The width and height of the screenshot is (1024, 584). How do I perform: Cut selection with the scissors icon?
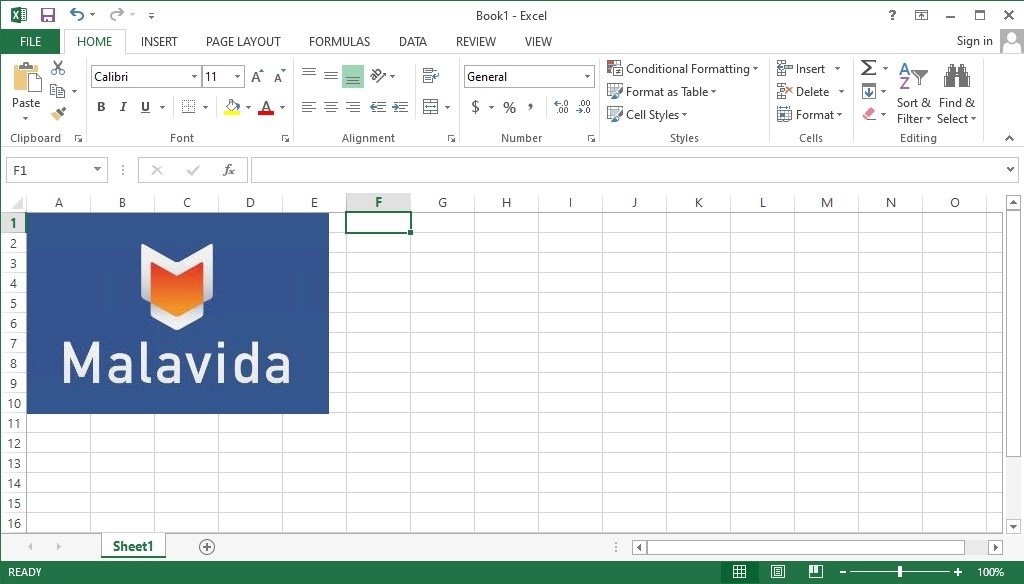[x=58, y=67]
